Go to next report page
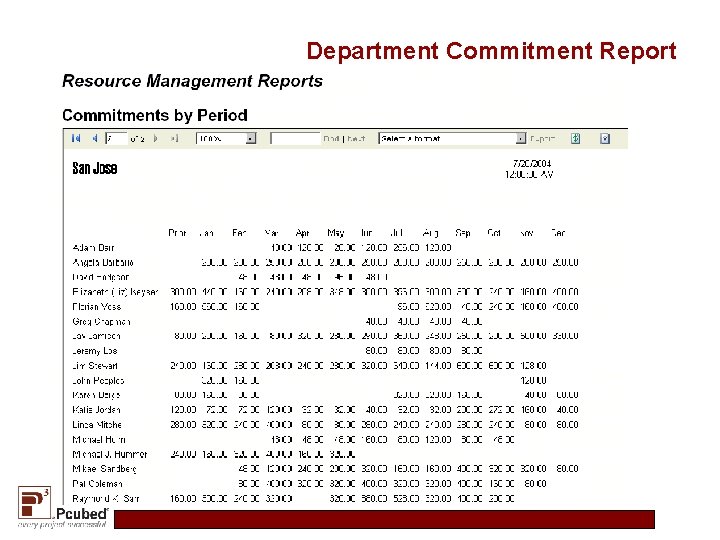720x540 pixels. pos(156,138)
